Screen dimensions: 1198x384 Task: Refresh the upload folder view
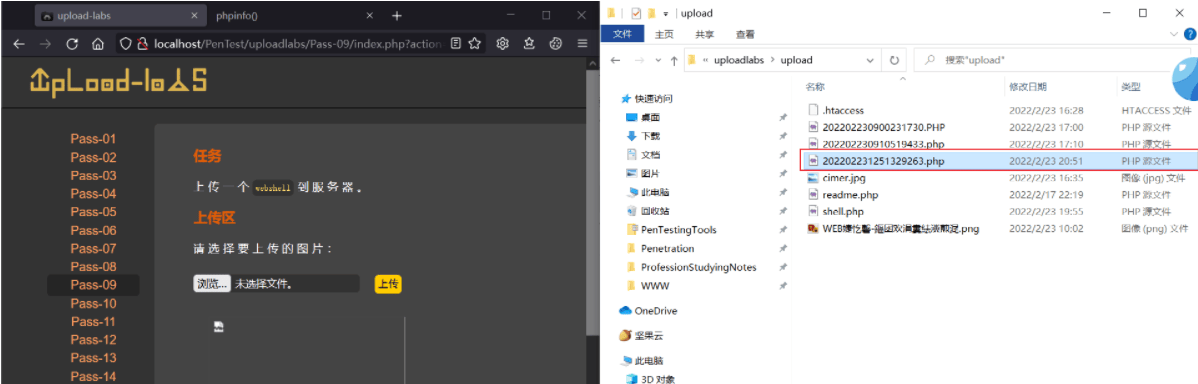(894, 60)
